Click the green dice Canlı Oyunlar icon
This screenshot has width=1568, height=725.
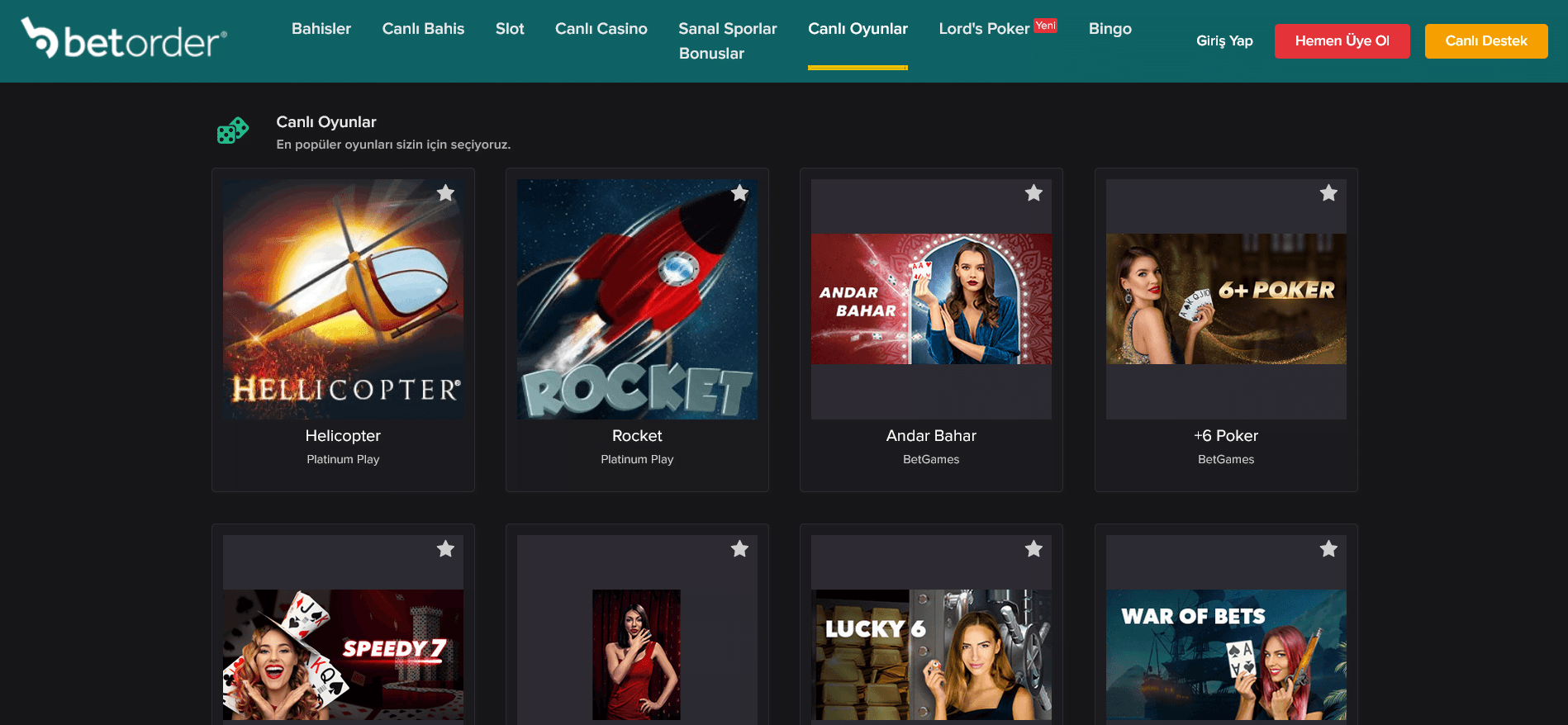(x=232, y=130)
